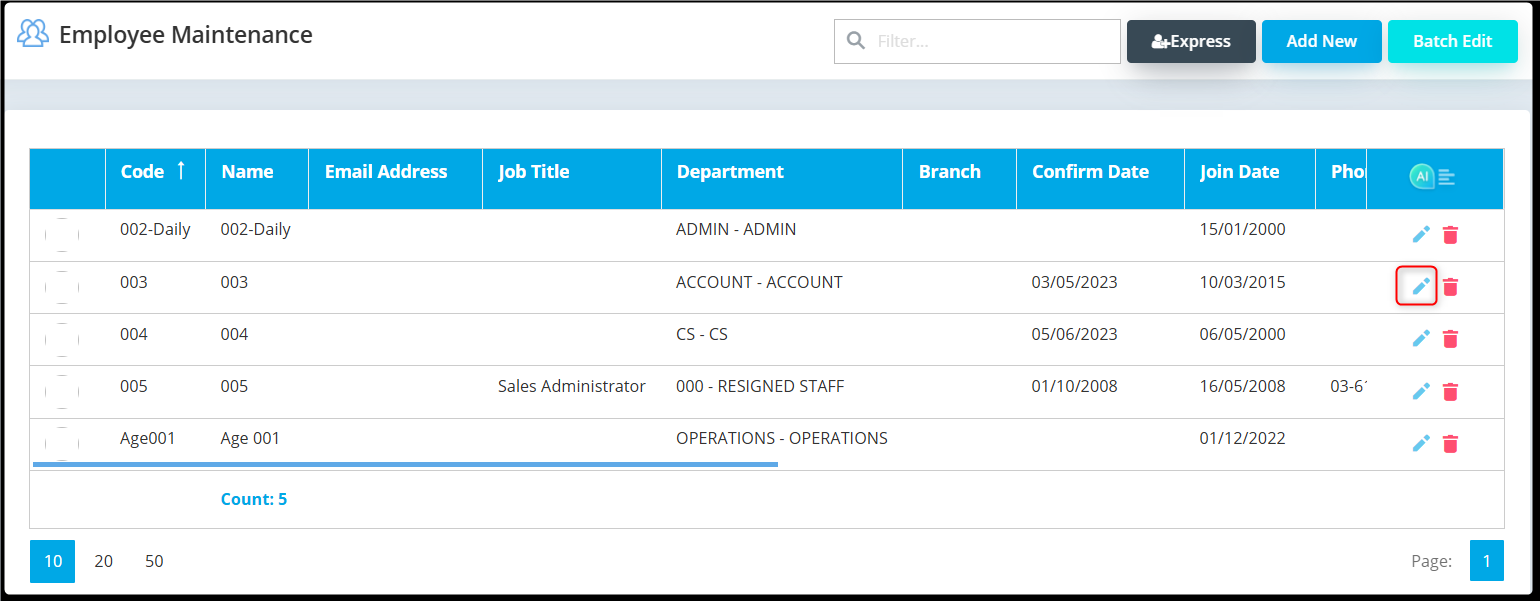This screenshot has height=601, width=1540.
Task: Click confirm date 01/10/2008
Action: pos(1075,386)
